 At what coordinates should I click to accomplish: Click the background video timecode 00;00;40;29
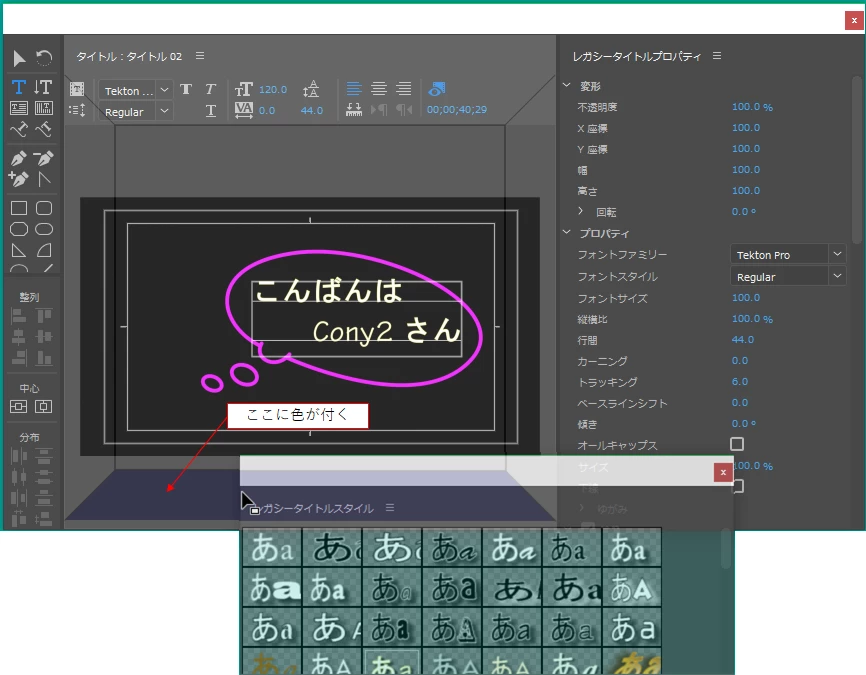pos(457,109)
